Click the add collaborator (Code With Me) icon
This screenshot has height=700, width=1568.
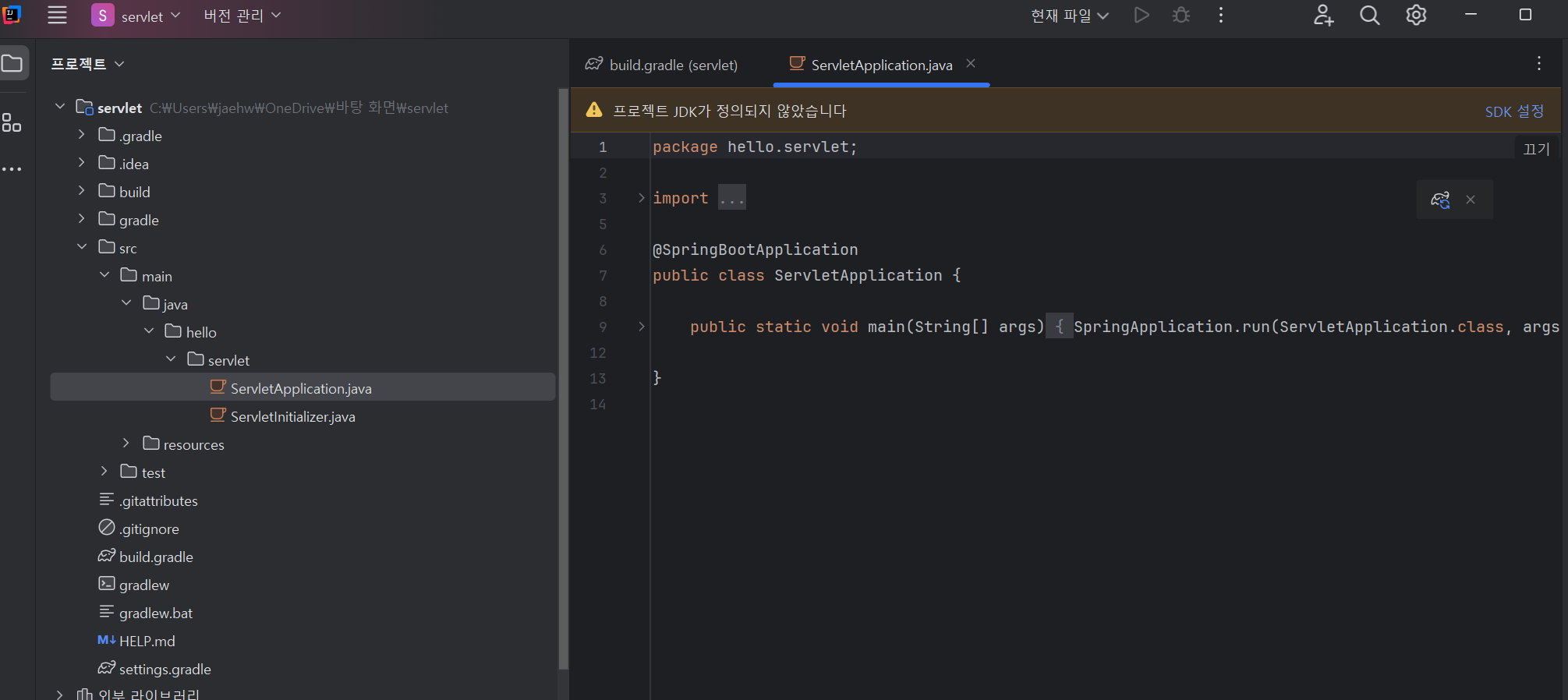point(1323,15)
